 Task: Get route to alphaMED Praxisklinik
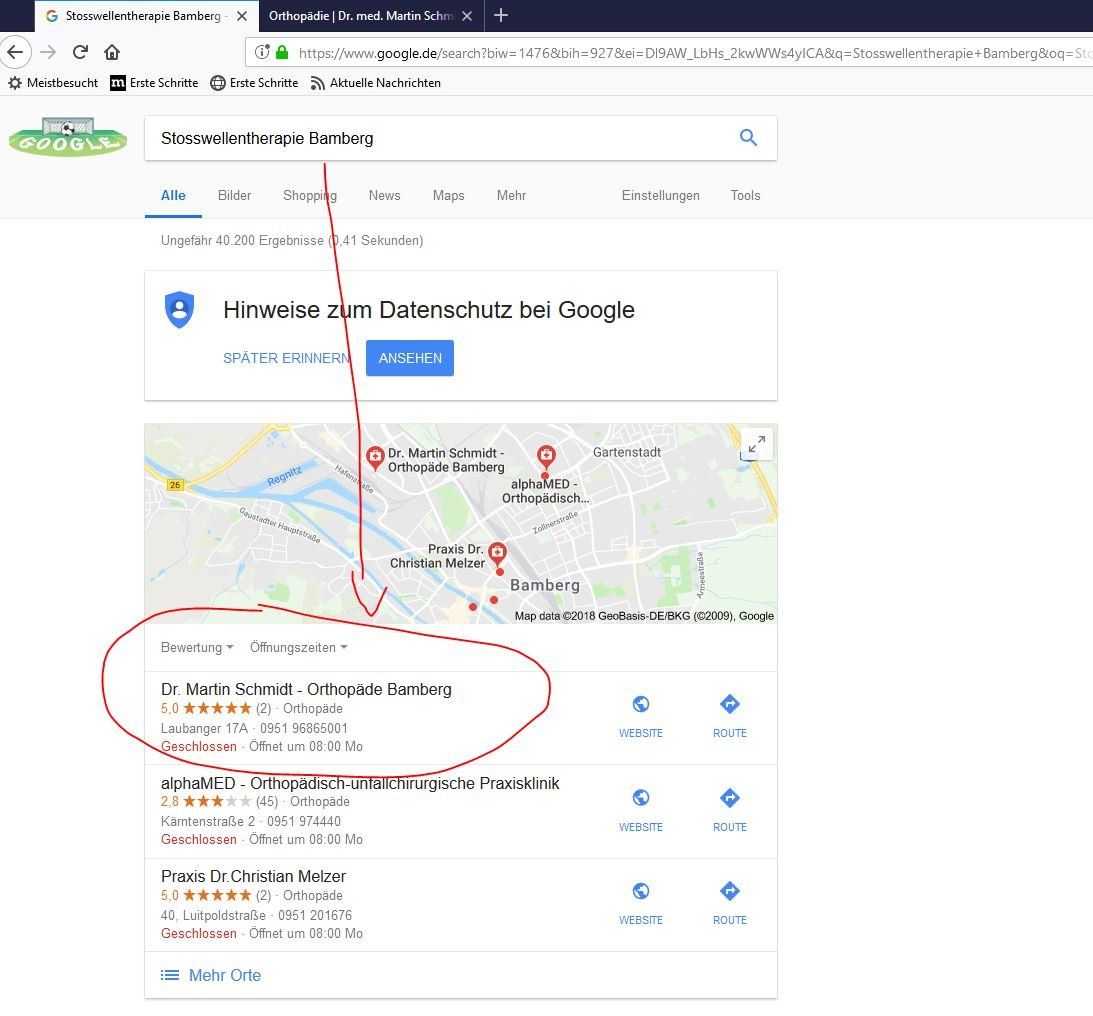(x=730, y=810)
